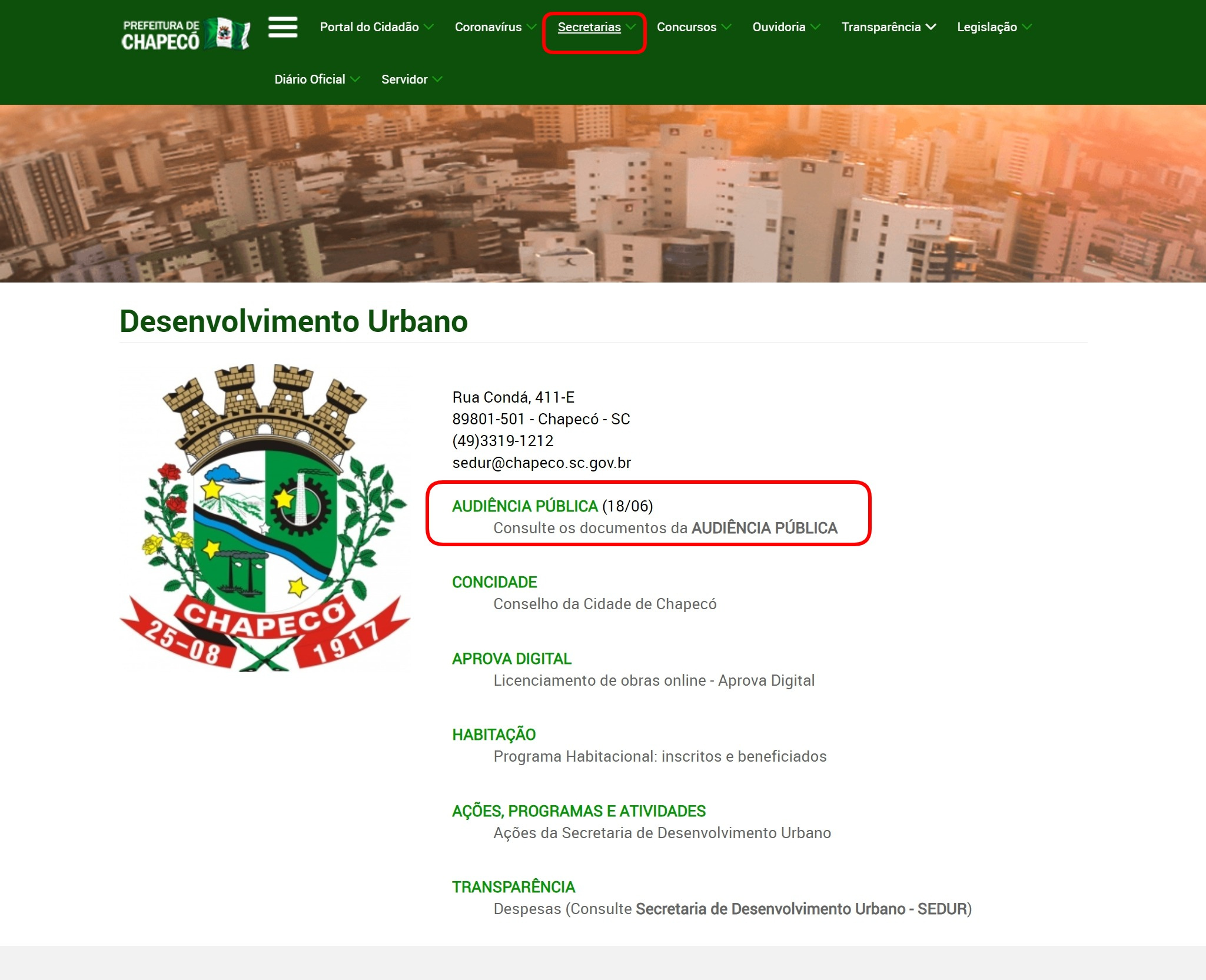Open the APROVA DIGITAL link
Screen dimensions: 1206x980
[511, 659]
